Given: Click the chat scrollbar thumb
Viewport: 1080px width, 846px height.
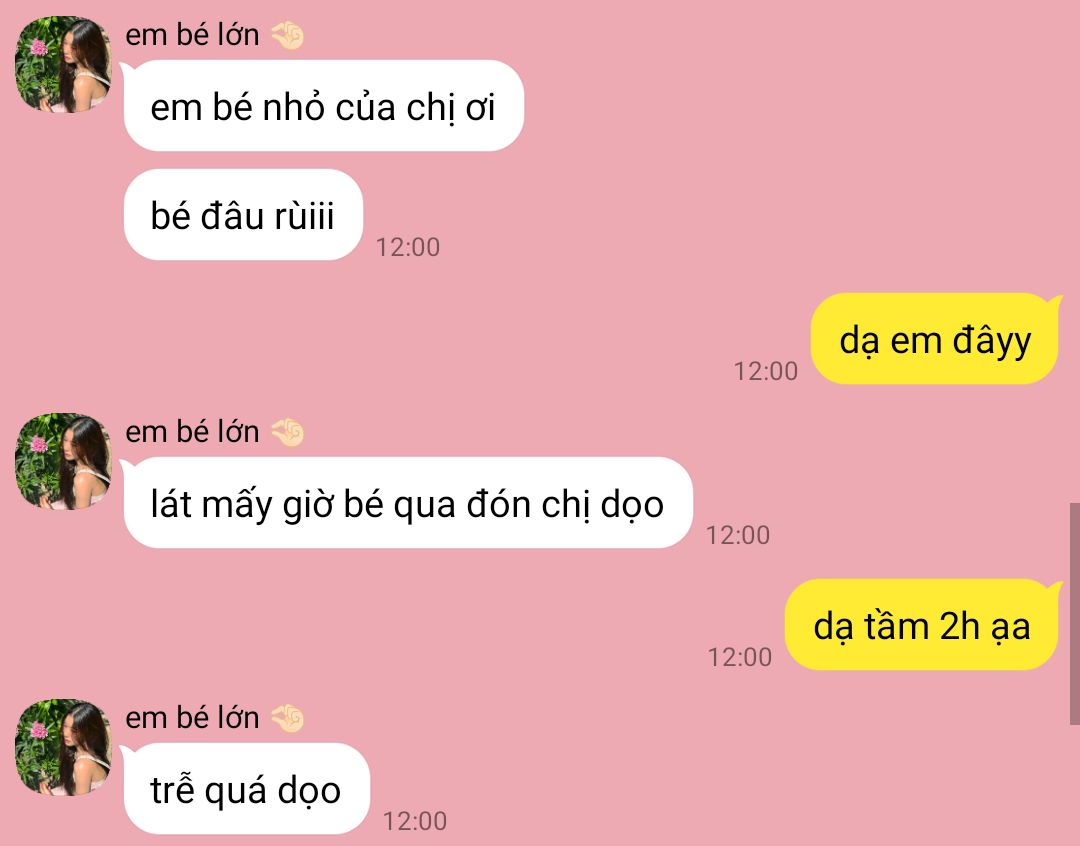Looking at the screenshot, I should pyautogui.click(x=1074, y=614).
